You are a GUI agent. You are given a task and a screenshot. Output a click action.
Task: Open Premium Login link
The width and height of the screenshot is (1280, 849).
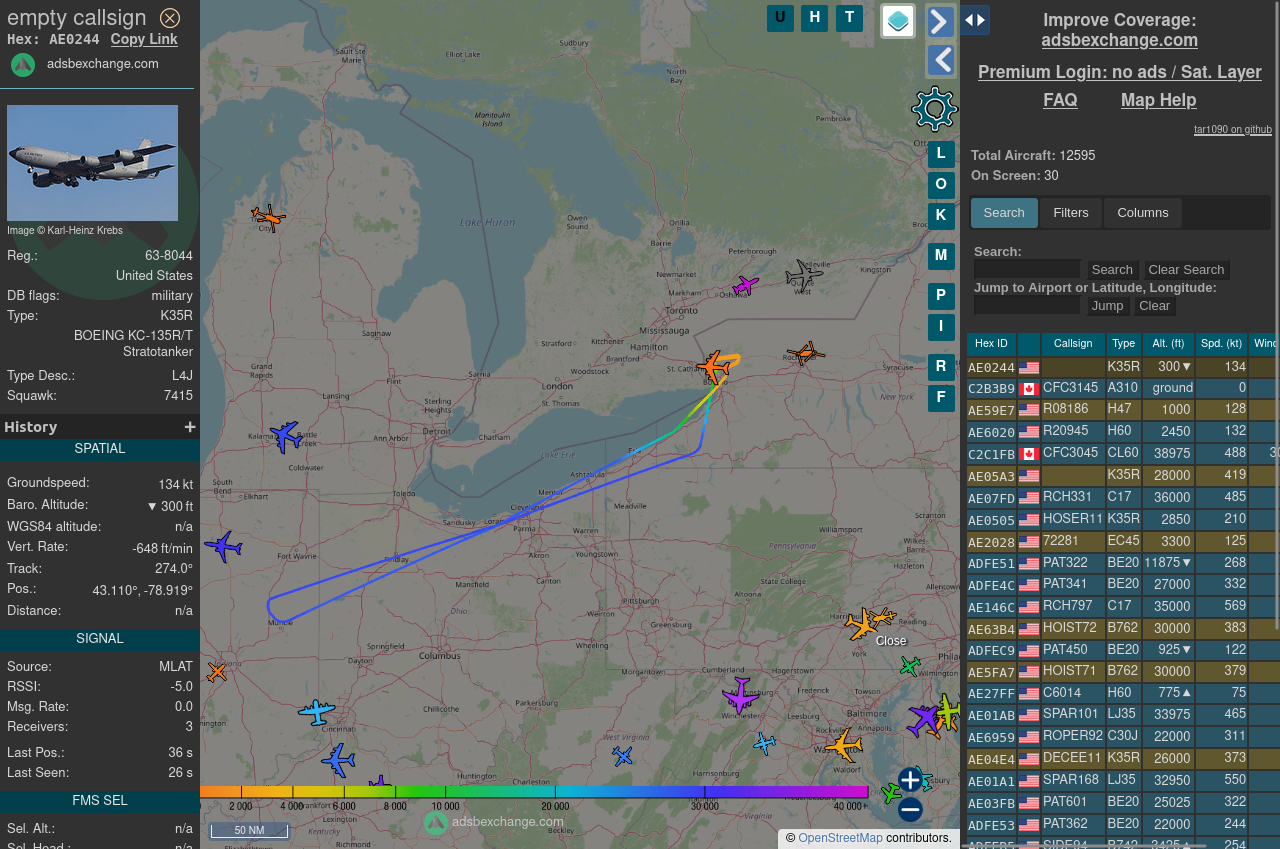[x=1119, y=72]
